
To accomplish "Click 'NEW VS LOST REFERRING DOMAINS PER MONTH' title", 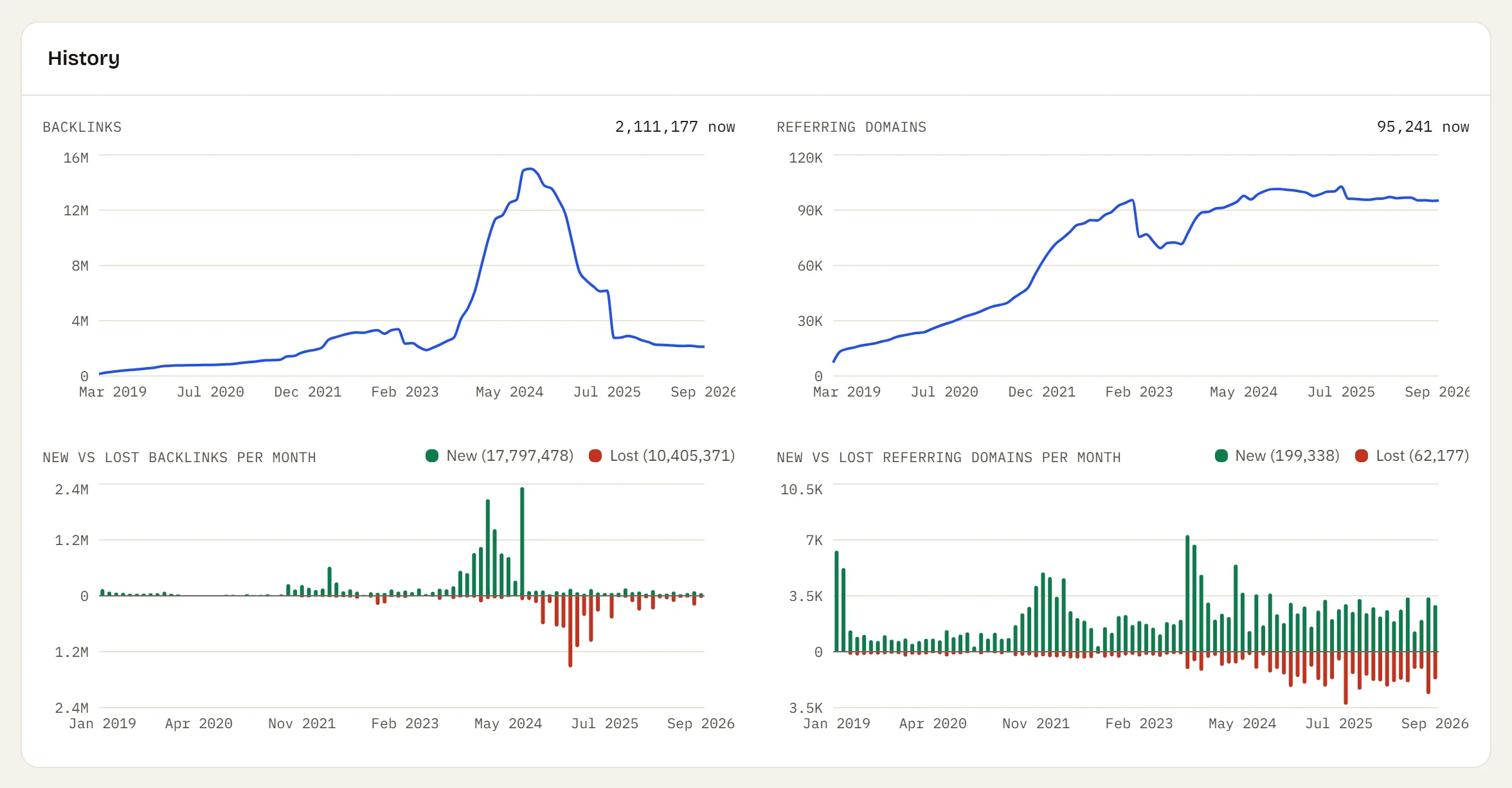I will tap(948, 458).
